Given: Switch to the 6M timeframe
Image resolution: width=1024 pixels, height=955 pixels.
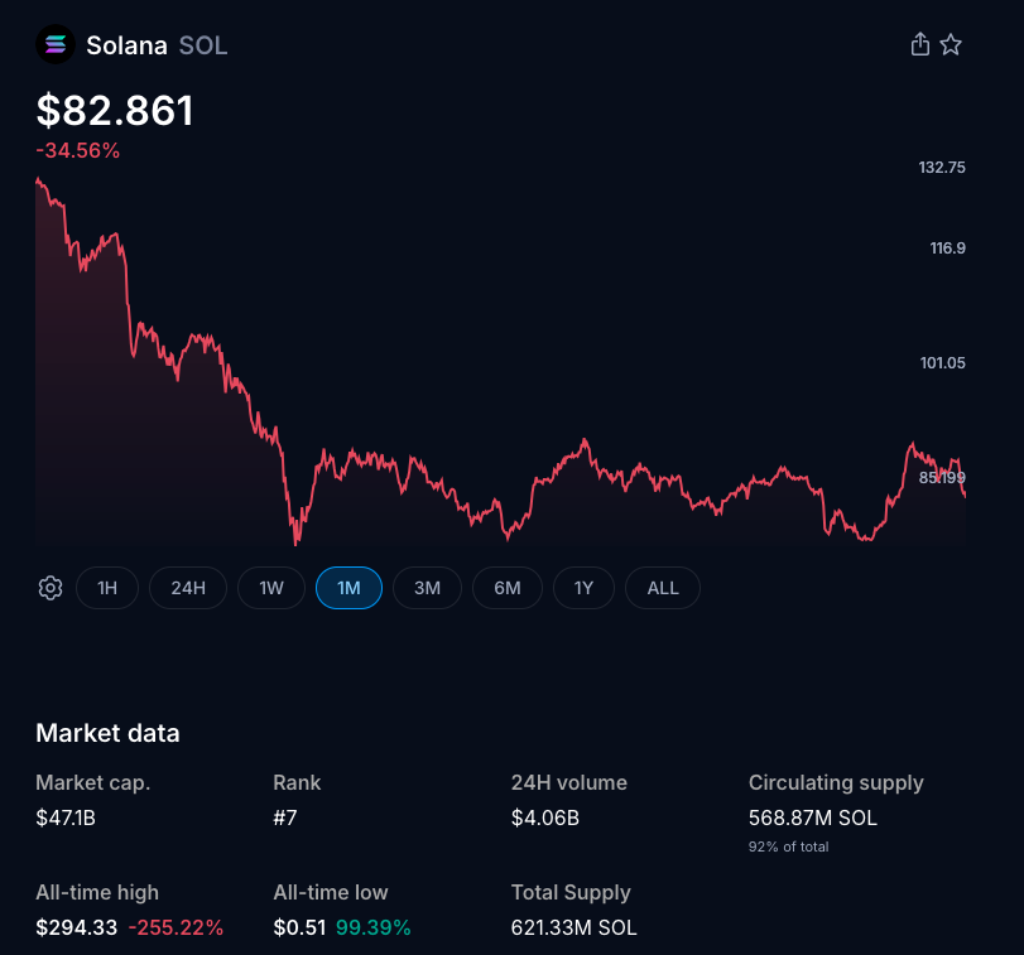Looking at the screenshot, I should (x=507, y=588).
